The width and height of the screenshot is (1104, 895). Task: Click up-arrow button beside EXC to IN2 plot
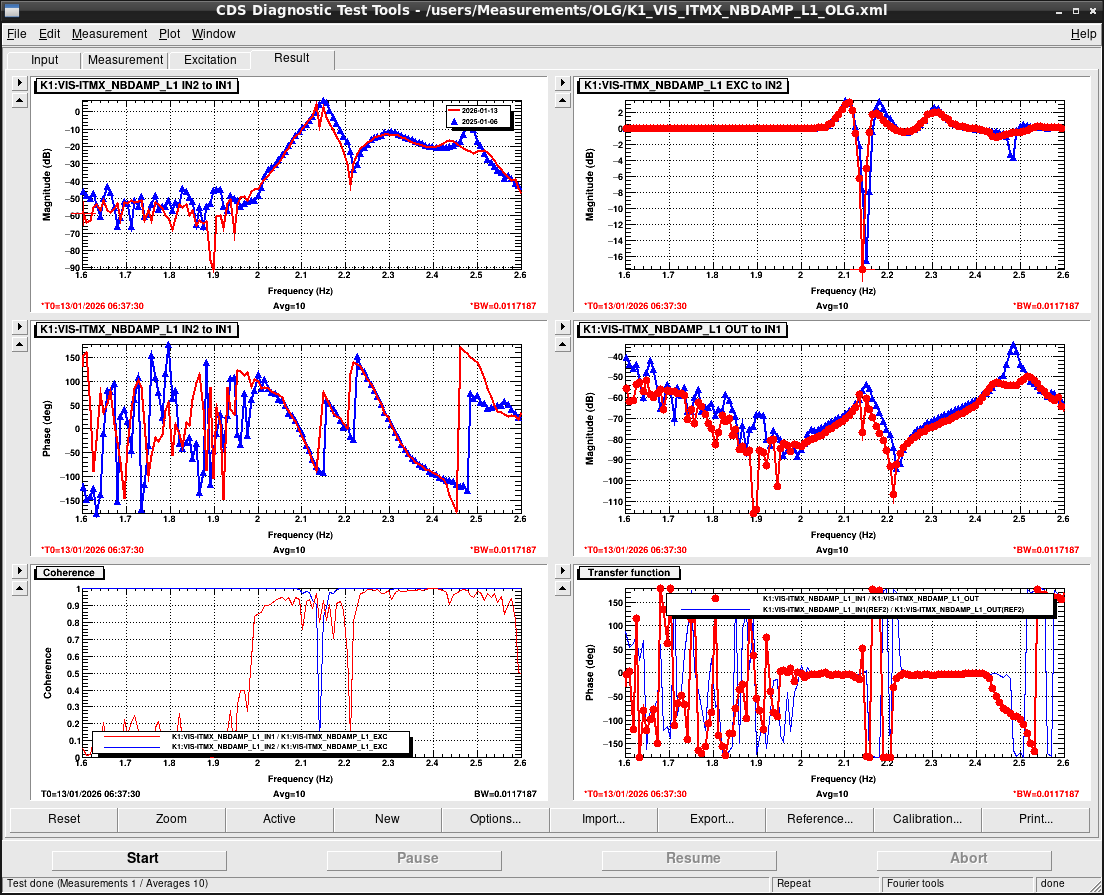(561, 101)
